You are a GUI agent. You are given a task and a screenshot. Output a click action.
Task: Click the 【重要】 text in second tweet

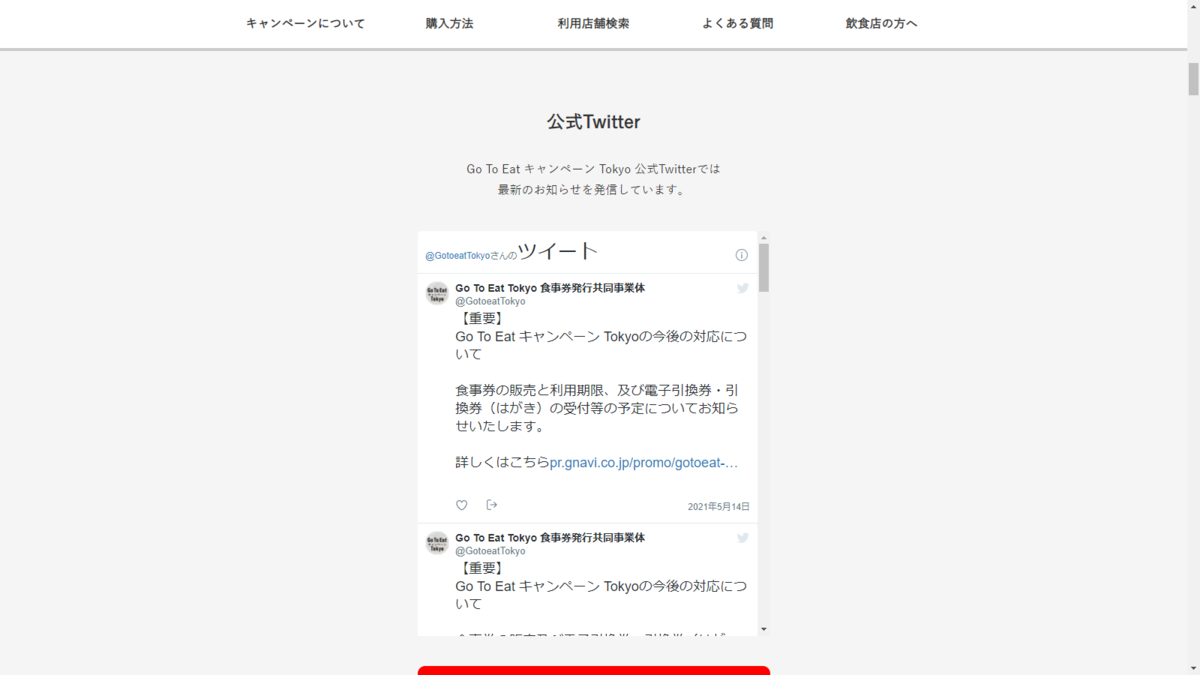(x=483, y=568)
